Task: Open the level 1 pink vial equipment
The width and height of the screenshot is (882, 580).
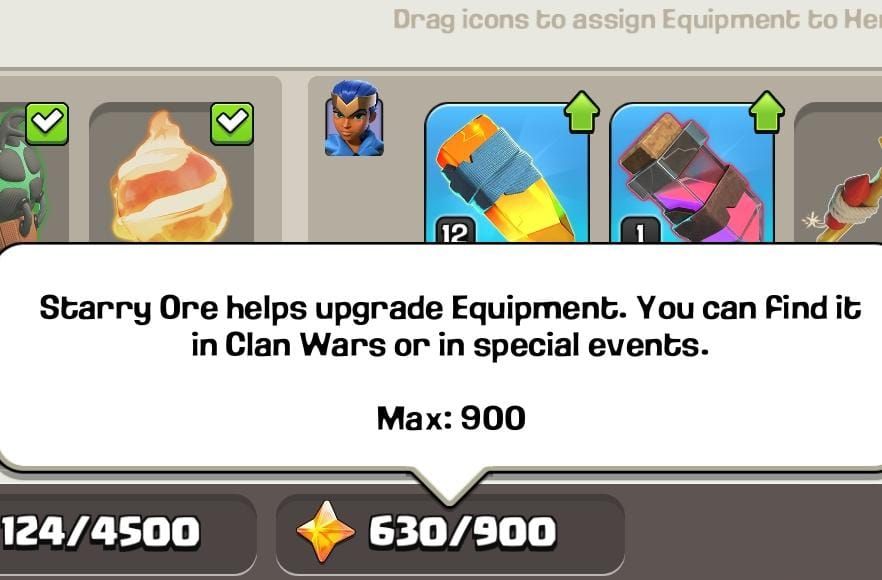Action: pos(692,174)
